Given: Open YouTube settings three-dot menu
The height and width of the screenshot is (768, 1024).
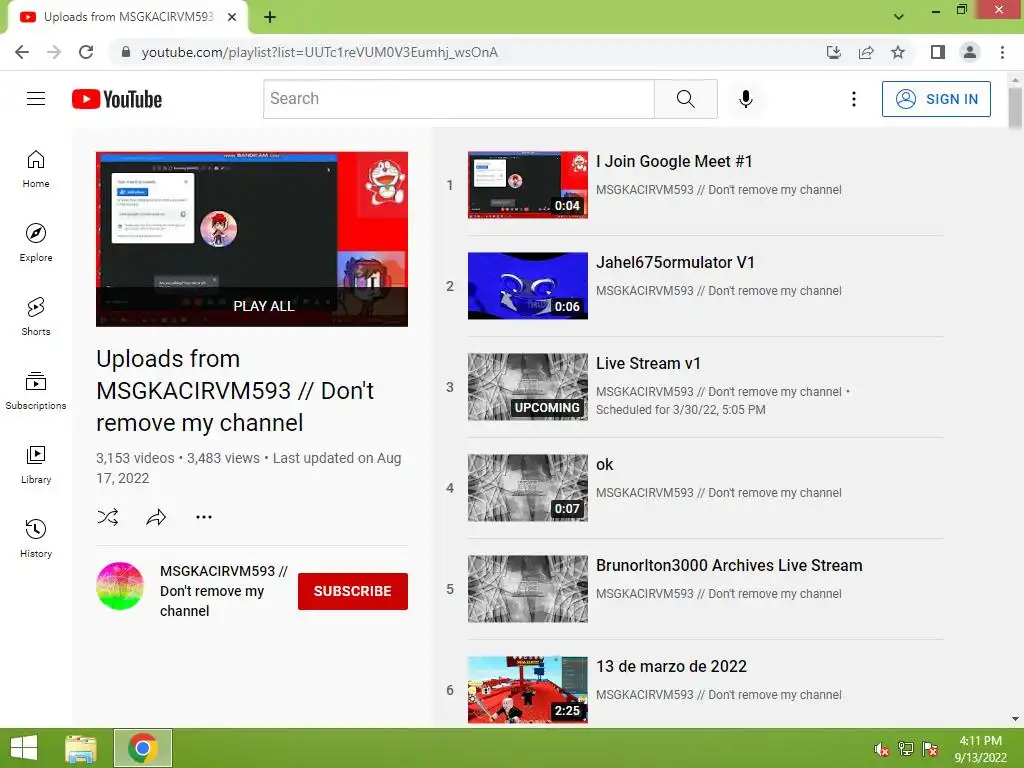Looking at the screenshot, I should pos(854,99).
